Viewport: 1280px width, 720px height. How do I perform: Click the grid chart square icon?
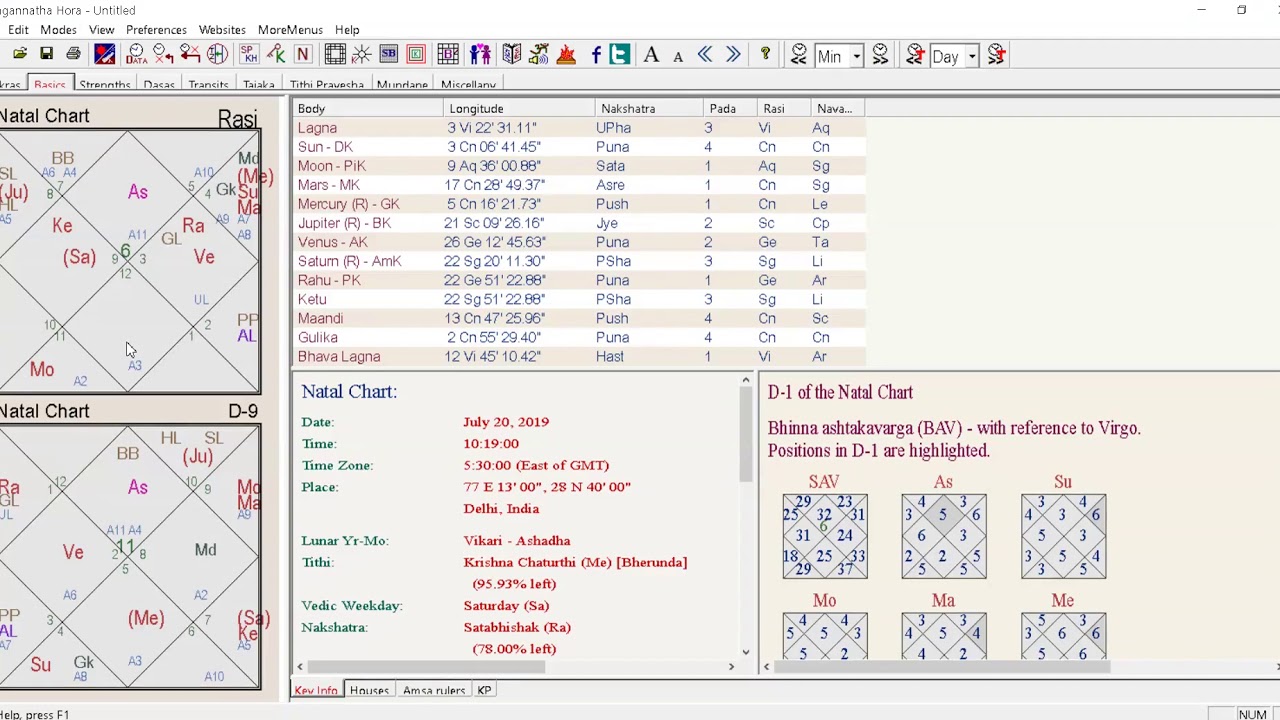click(x=335, y=55)
